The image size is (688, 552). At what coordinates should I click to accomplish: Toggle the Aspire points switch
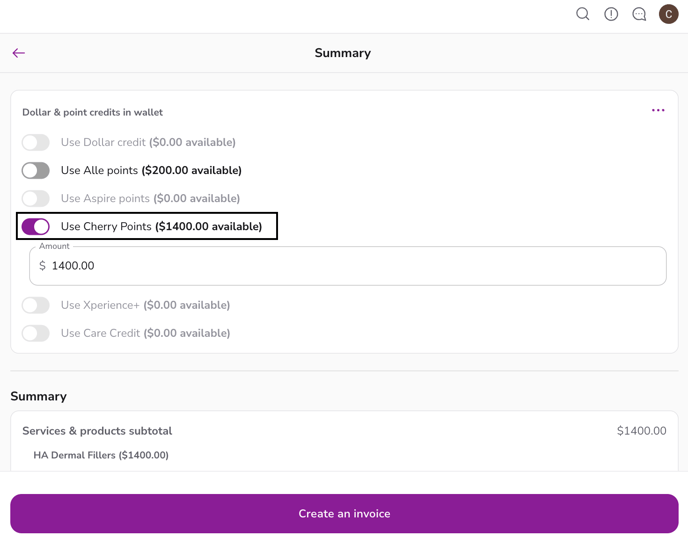(36, 199)
